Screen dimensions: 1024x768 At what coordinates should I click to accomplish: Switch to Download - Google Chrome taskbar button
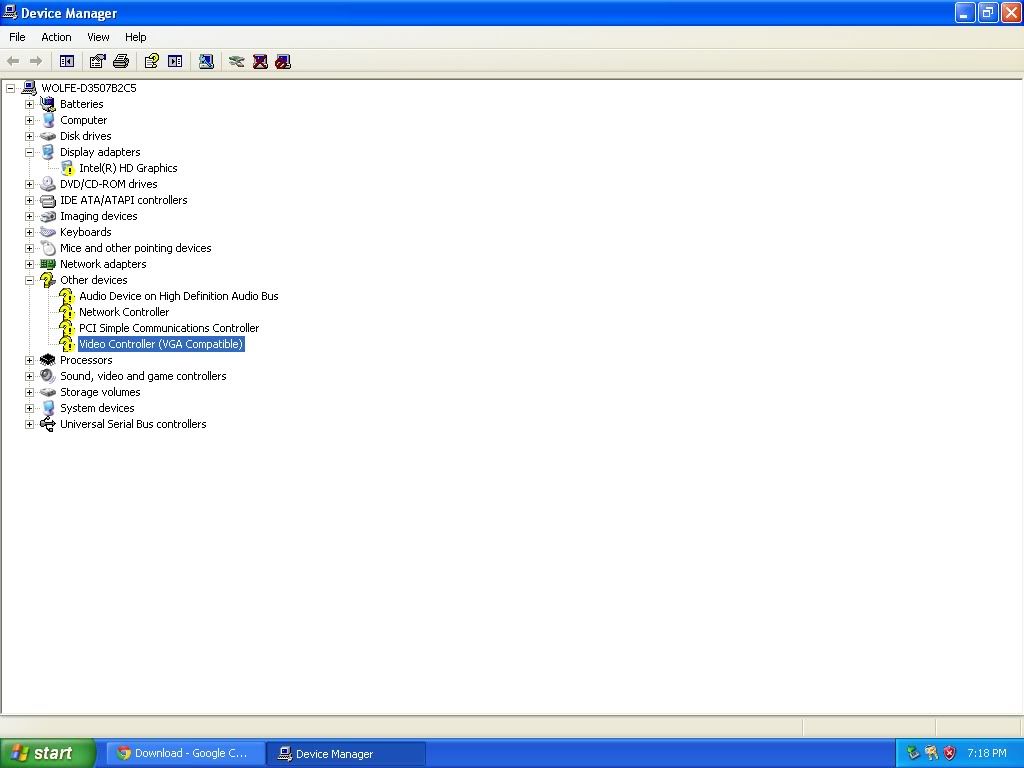185,753
